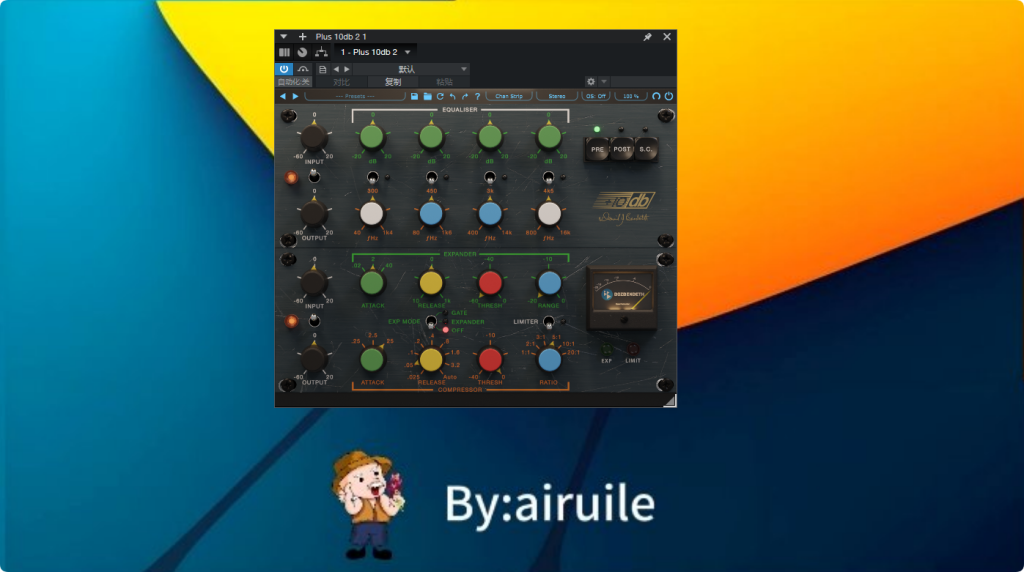Flip the 4k5 band toggle switch

(x=549, y=177)
